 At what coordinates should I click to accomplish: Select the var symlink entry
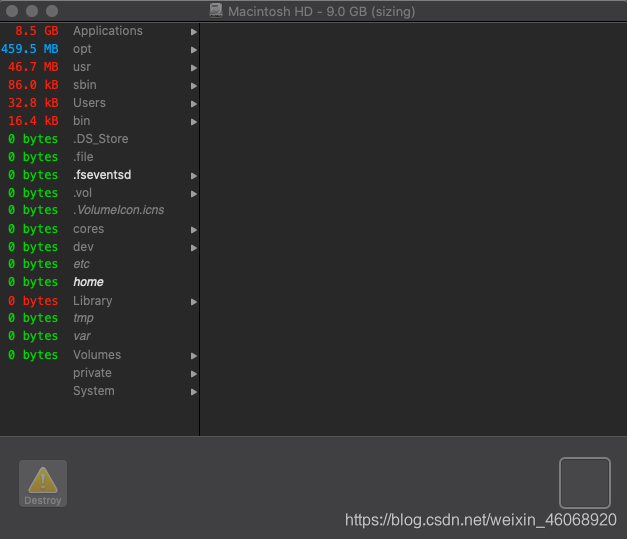pyautogui.click(x=82, y=336)
